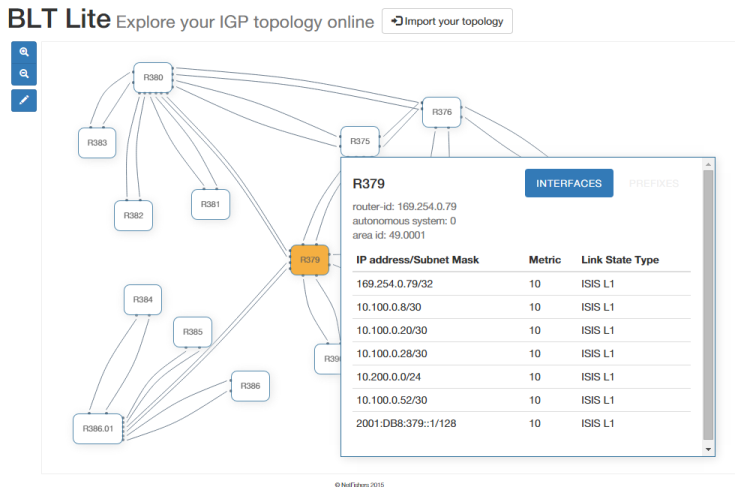Click row 10.200.0.0/24
Screen dimensions: 735x493
point(521,377)
